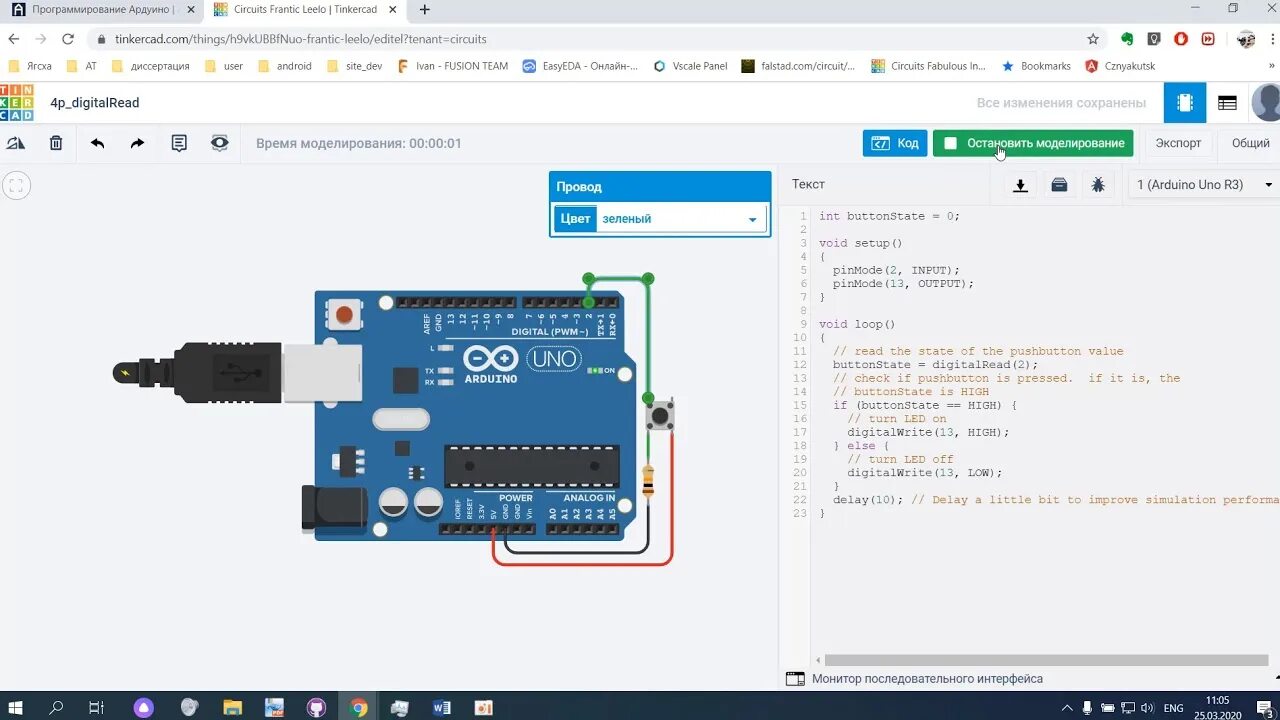
Task: Click the Evernote extension icon
Action: (x=1127, y=39)
